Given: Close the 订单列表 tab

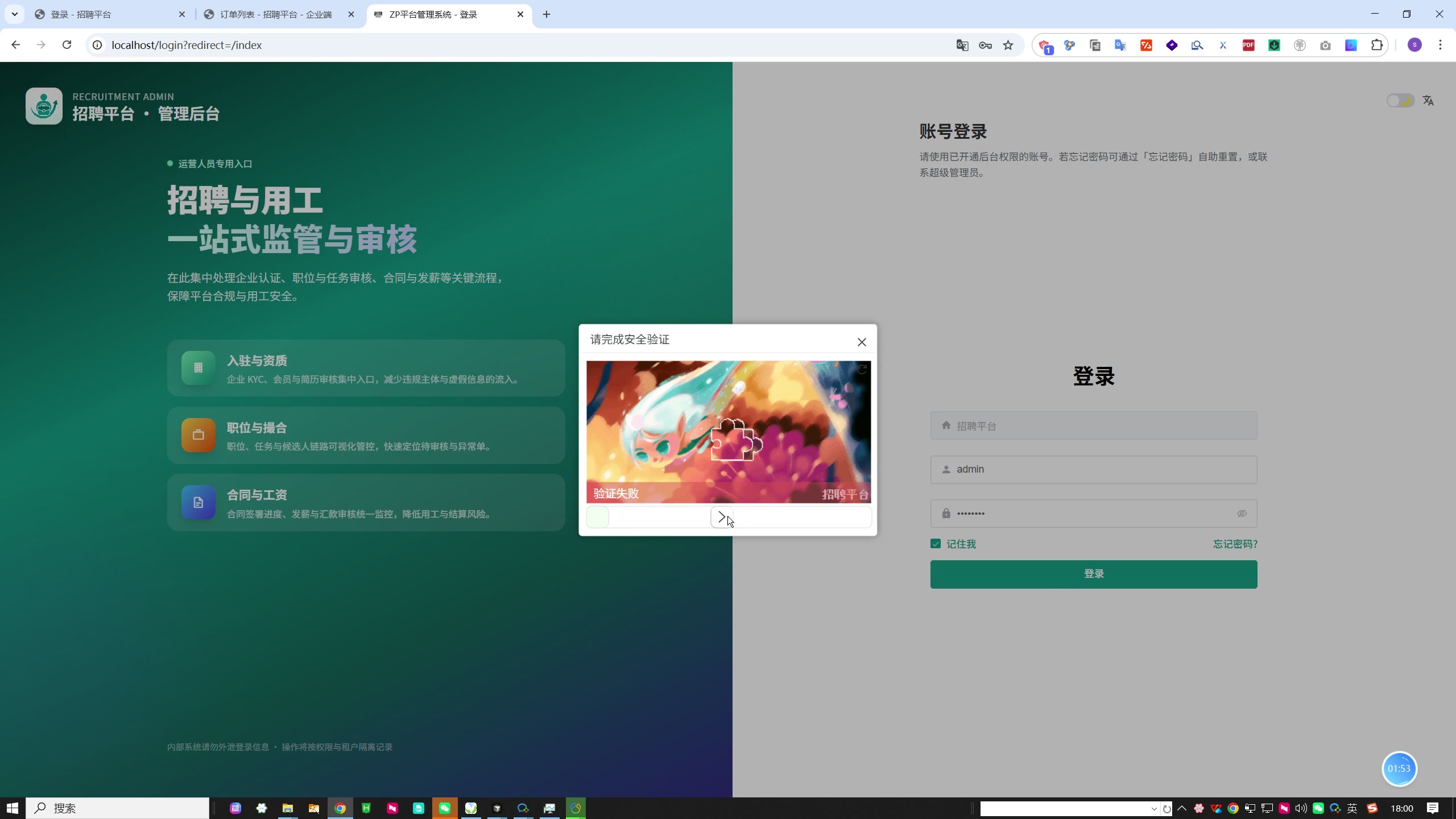Looking at the screenshot, I should [351, 14].
